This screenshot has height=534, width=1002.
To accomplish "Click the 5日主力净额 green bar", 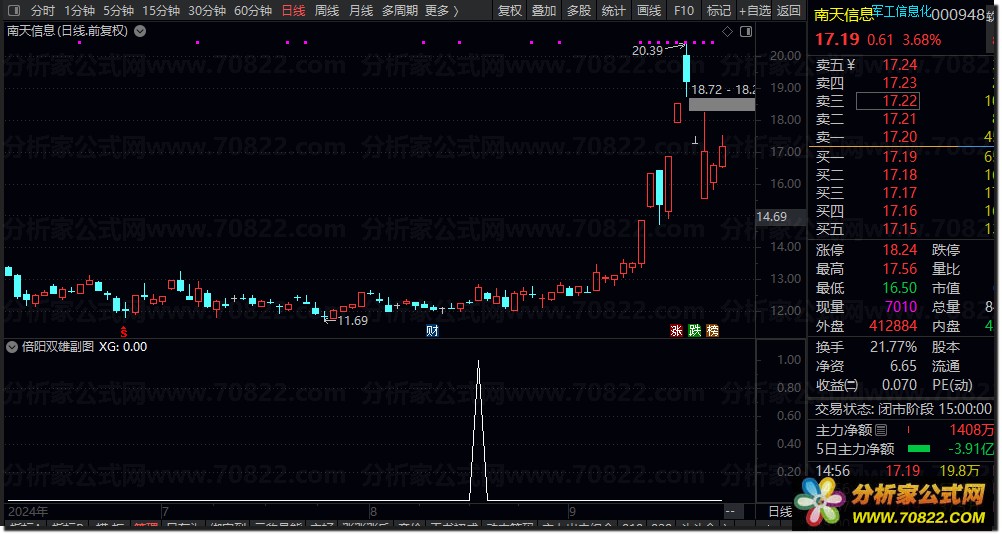I will [918, 449].
